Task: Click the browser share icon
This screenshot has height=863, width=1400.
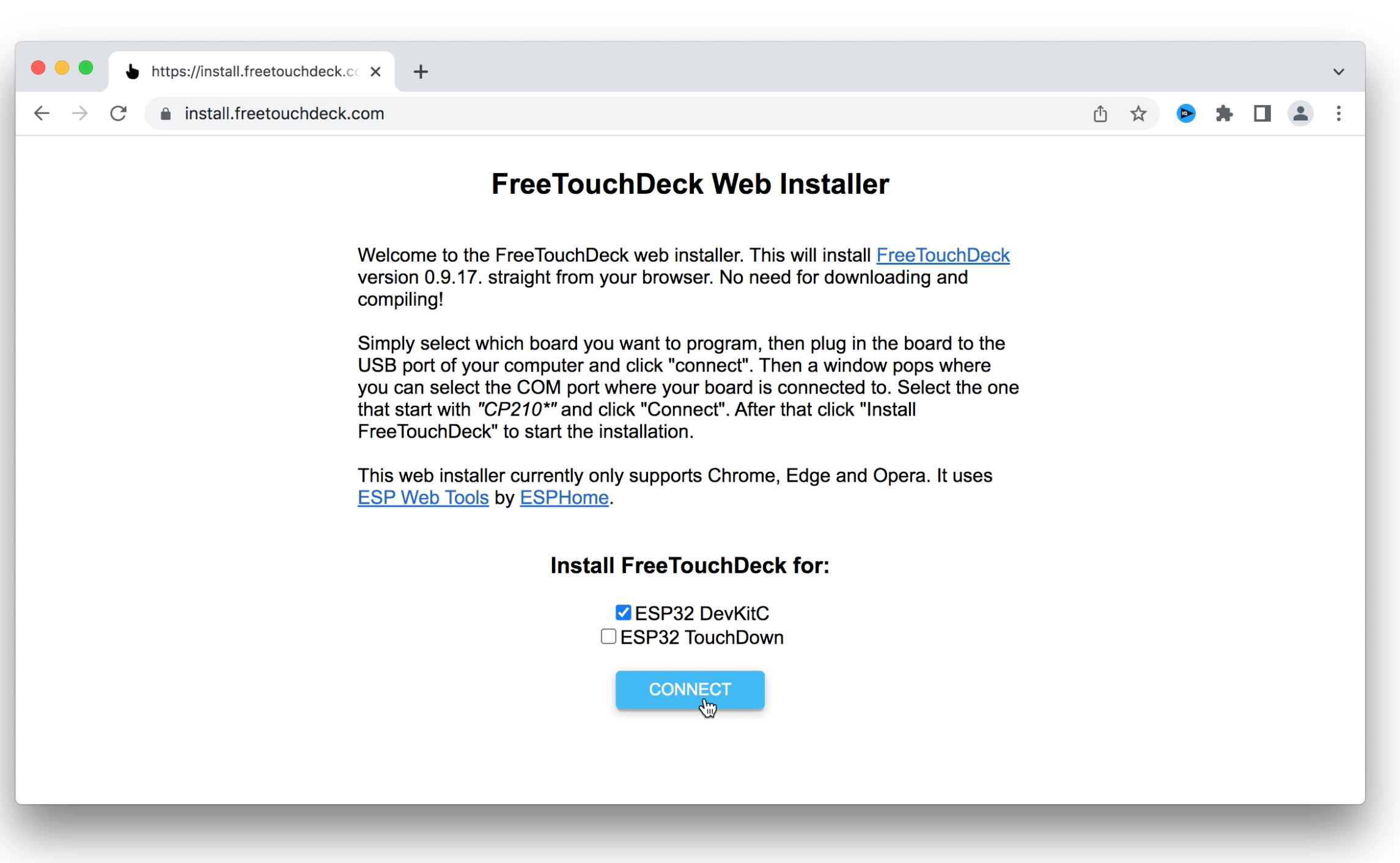Action: tap(1101, 113)
